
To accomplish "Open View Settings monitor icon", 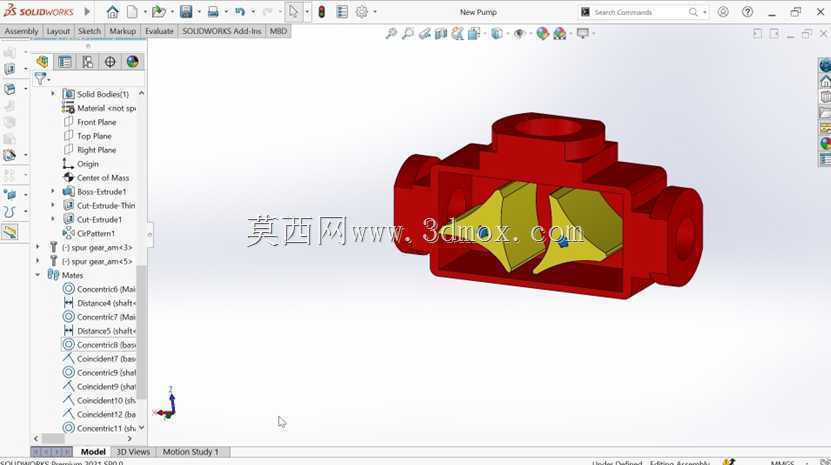I will pos(582,34).
